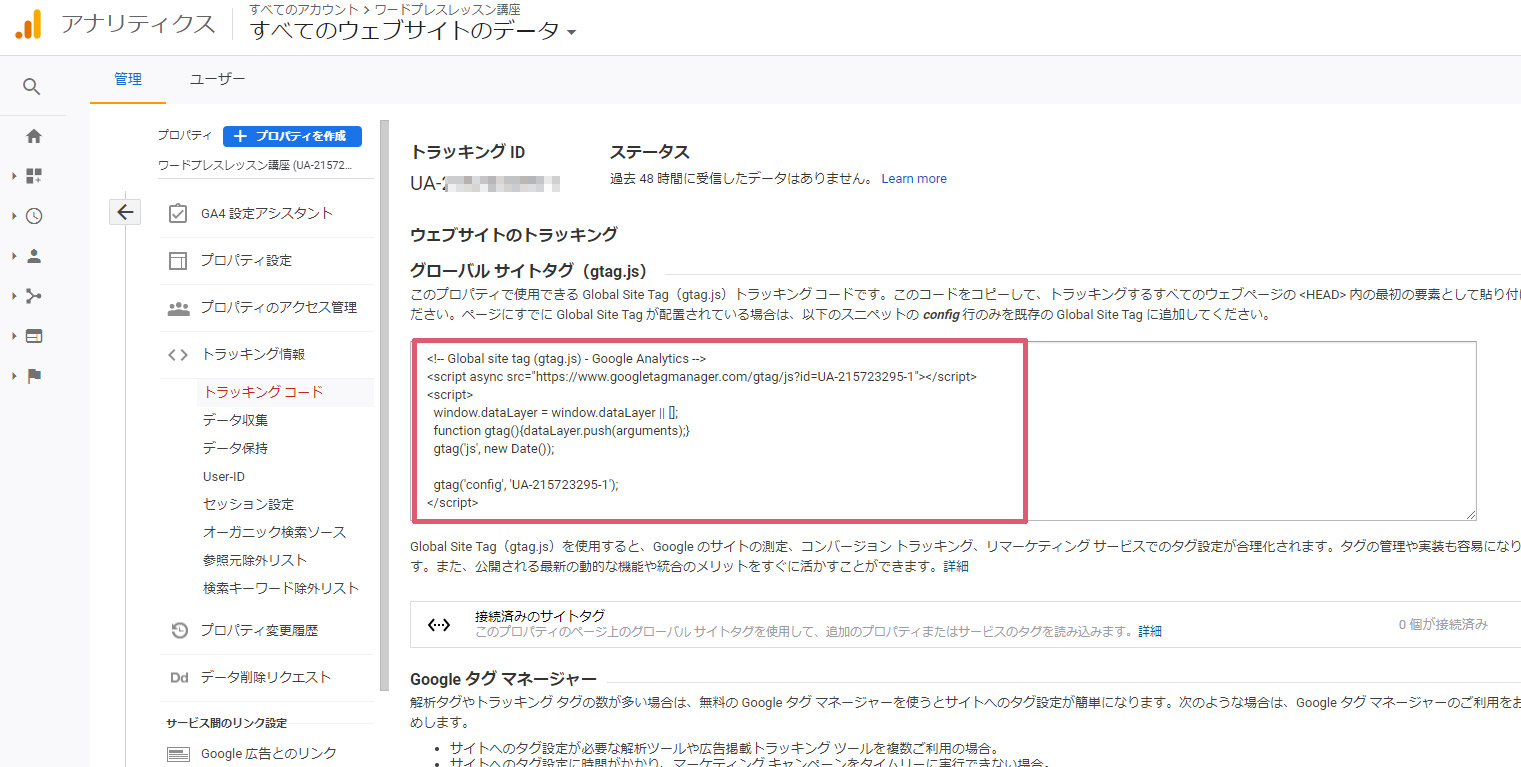Click inside the gtag.js tracking code textarea
Viewport: 1521px width, 767px height.
944,431
